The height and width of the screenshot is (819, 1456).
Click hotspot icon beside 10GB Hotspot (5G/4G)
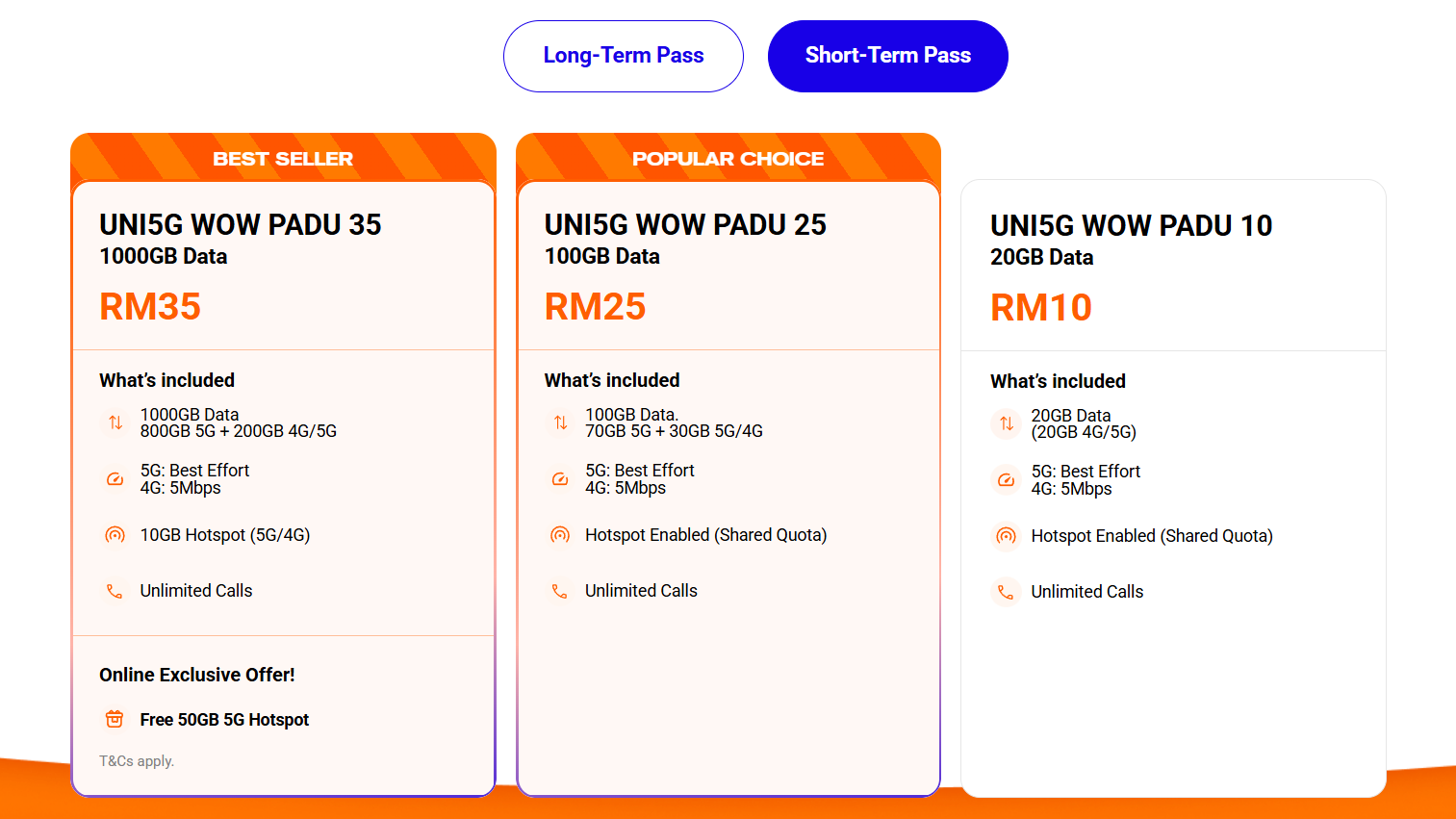tap(115, 535)
